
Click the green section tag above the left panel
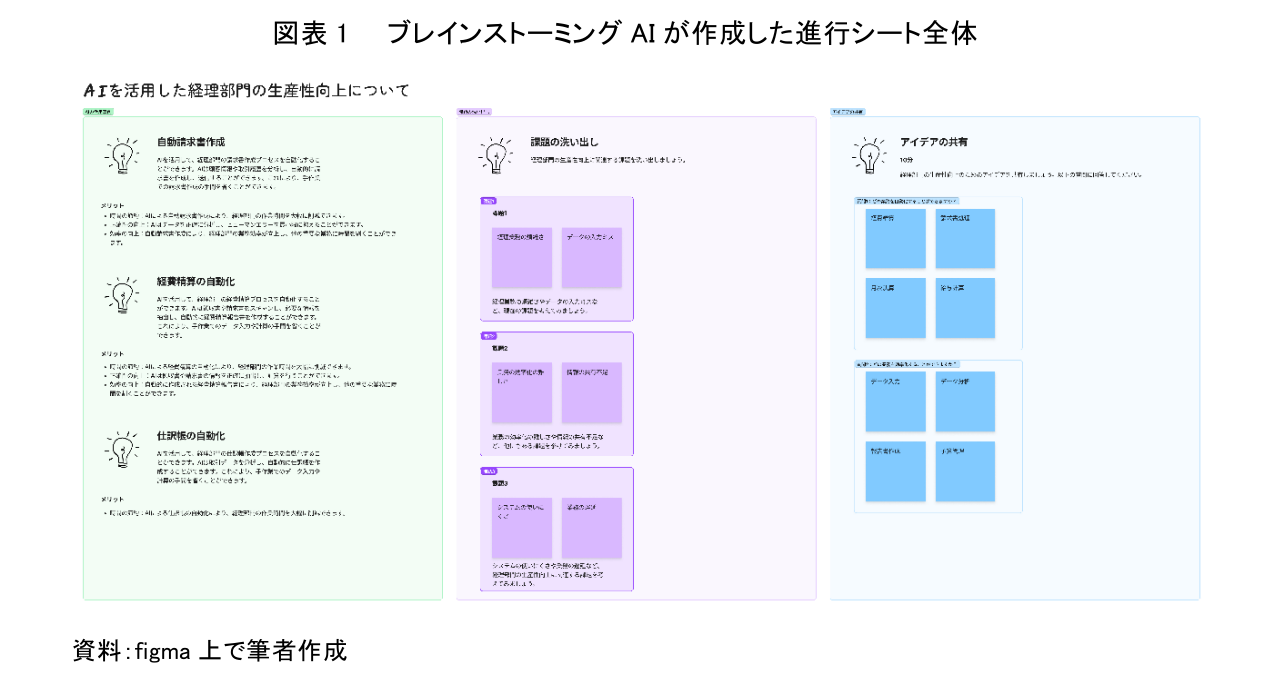(x=100, y=112)
